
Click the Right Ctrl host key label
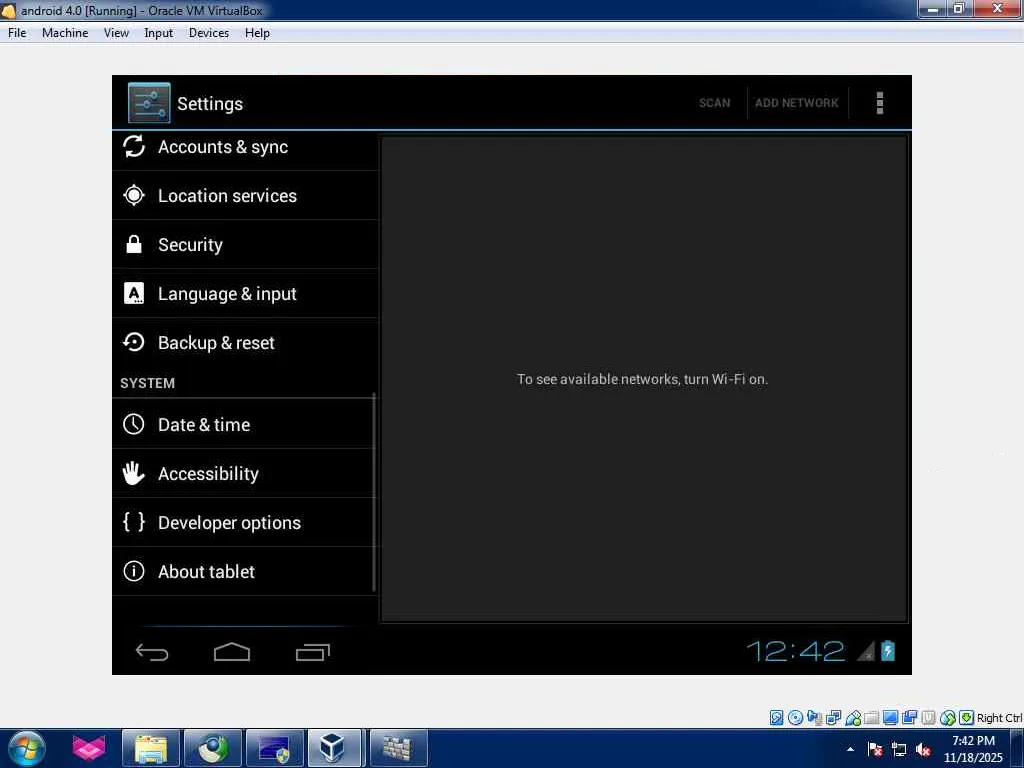click(x=999, y=718)
